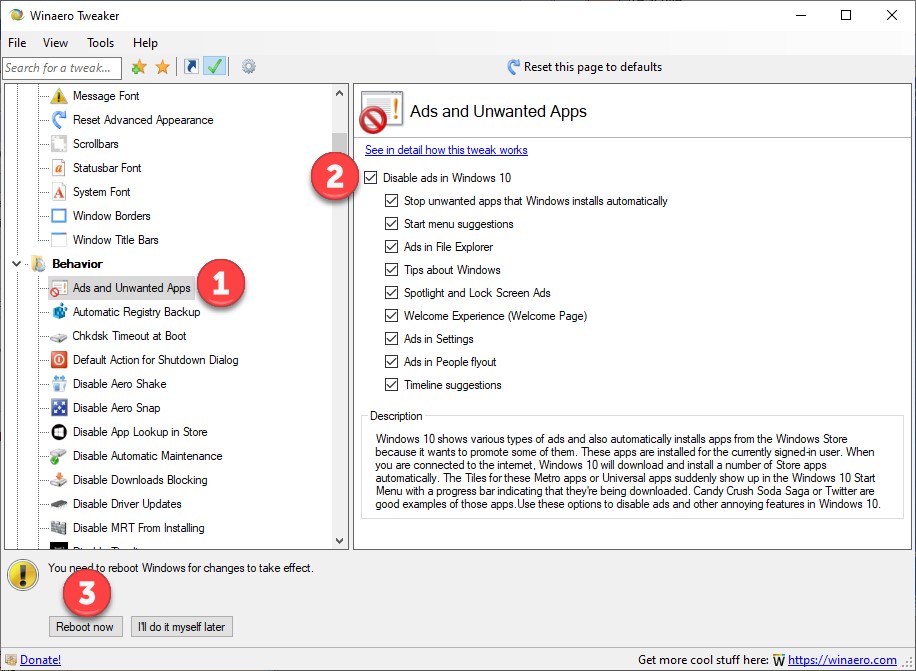The image size is (916, 671).
Task: Open settings via the gear icon
Action: (248, 67)
